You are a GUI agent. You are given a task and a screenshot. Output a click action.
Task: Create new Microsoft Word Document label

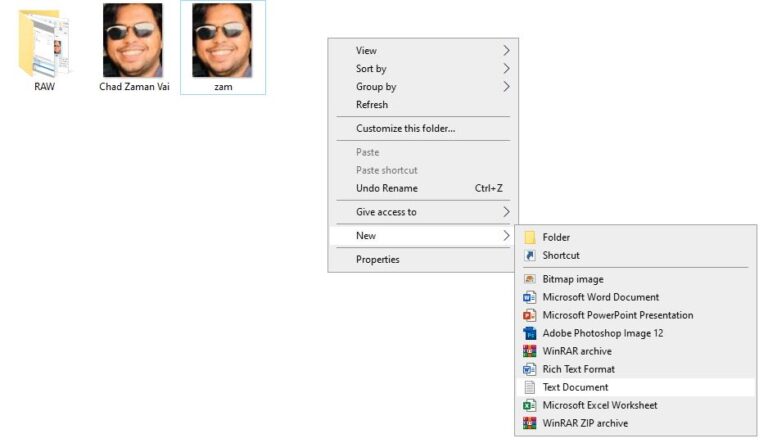point(601,297)
